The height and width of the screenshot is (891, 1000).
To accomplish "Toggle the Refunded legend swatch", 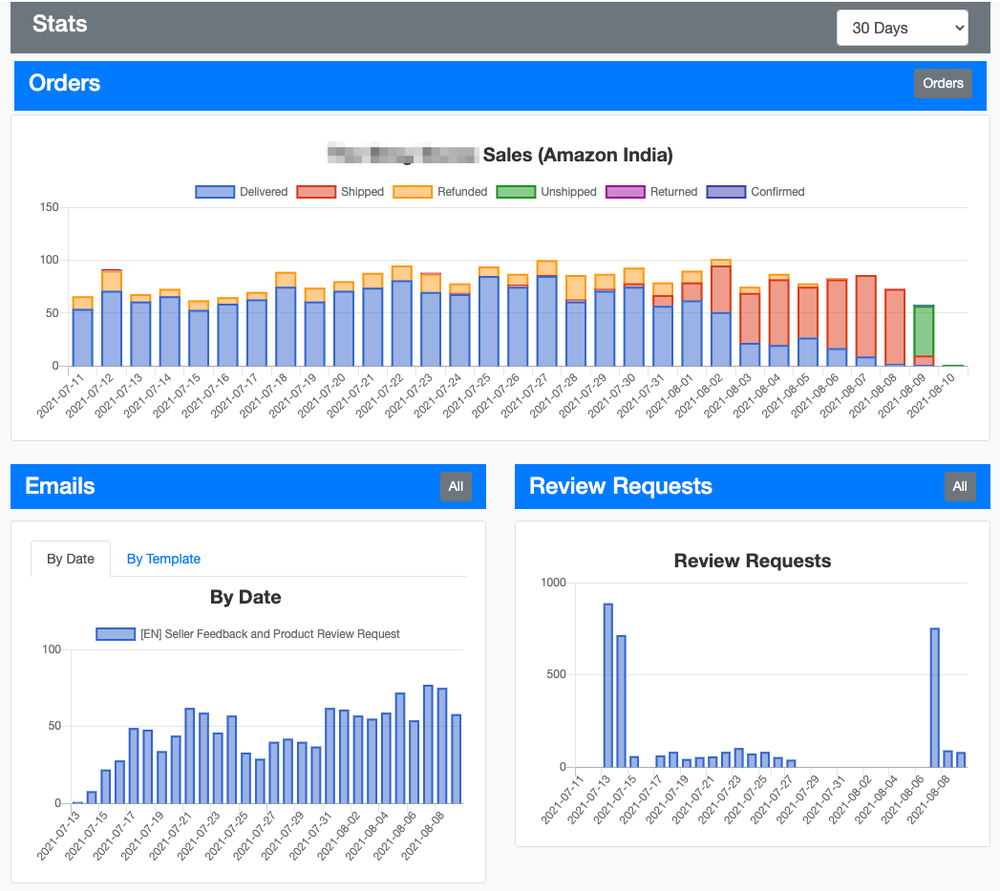I will point(413,192).
